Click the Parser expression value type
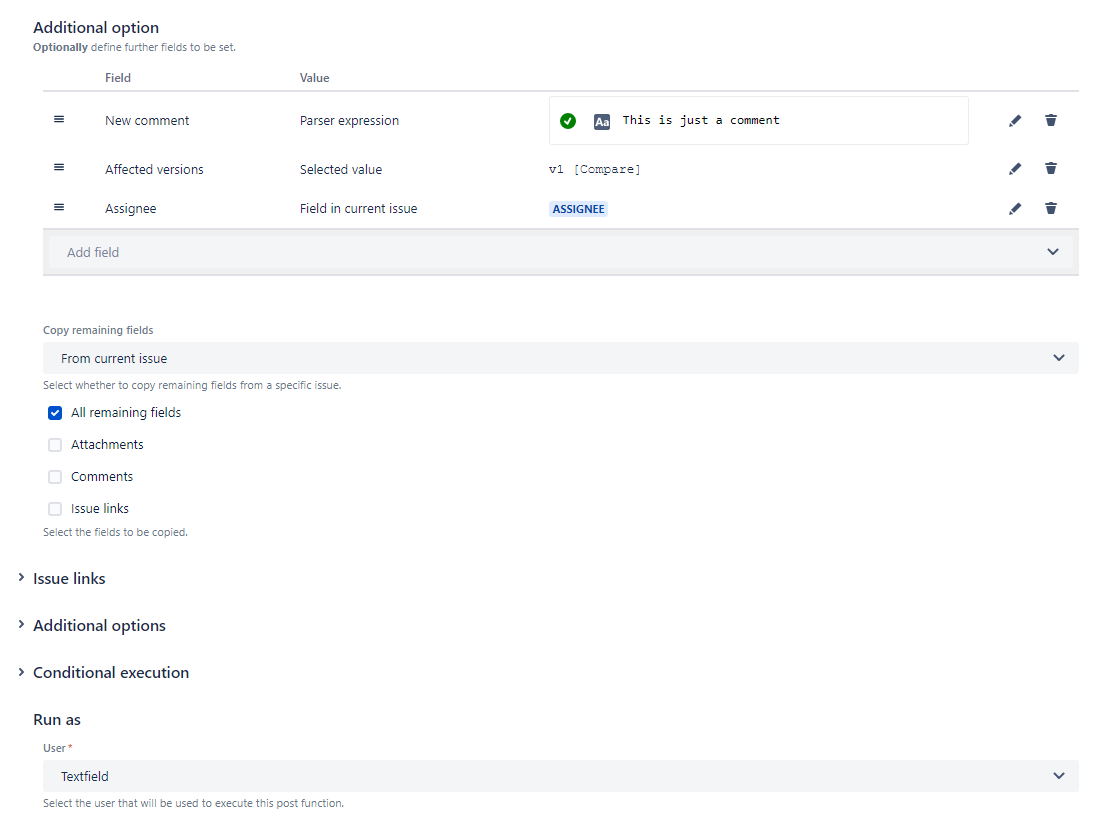This screenshot has height=832, width=1100. 349,121
